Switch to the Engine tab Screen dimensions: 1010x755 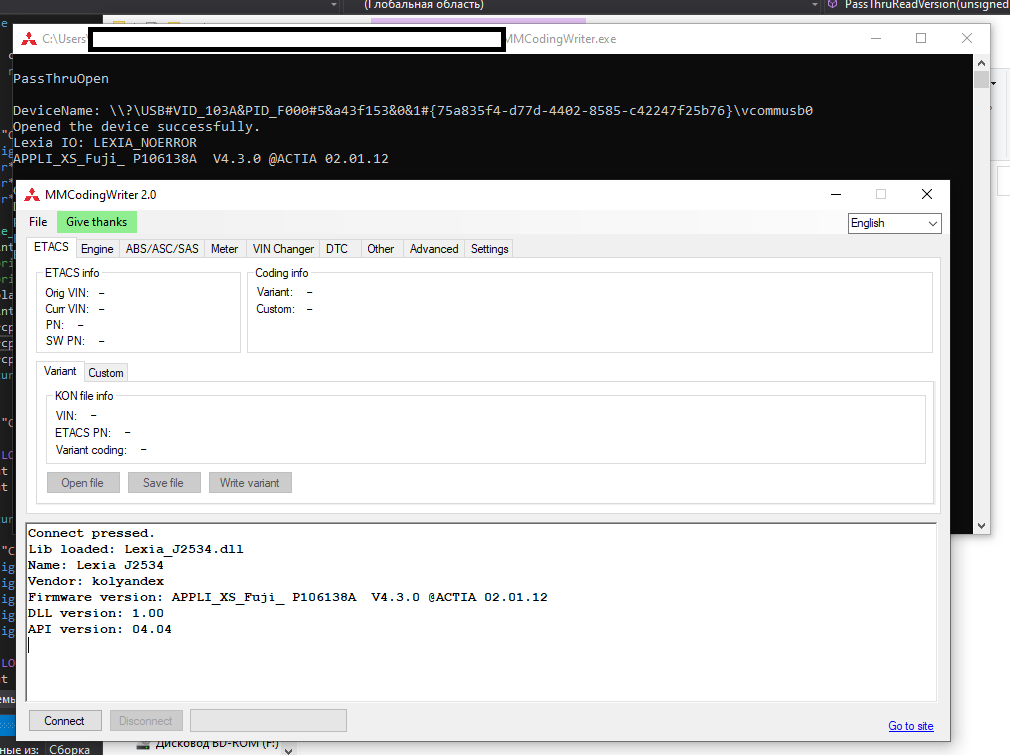pos(97,249)
